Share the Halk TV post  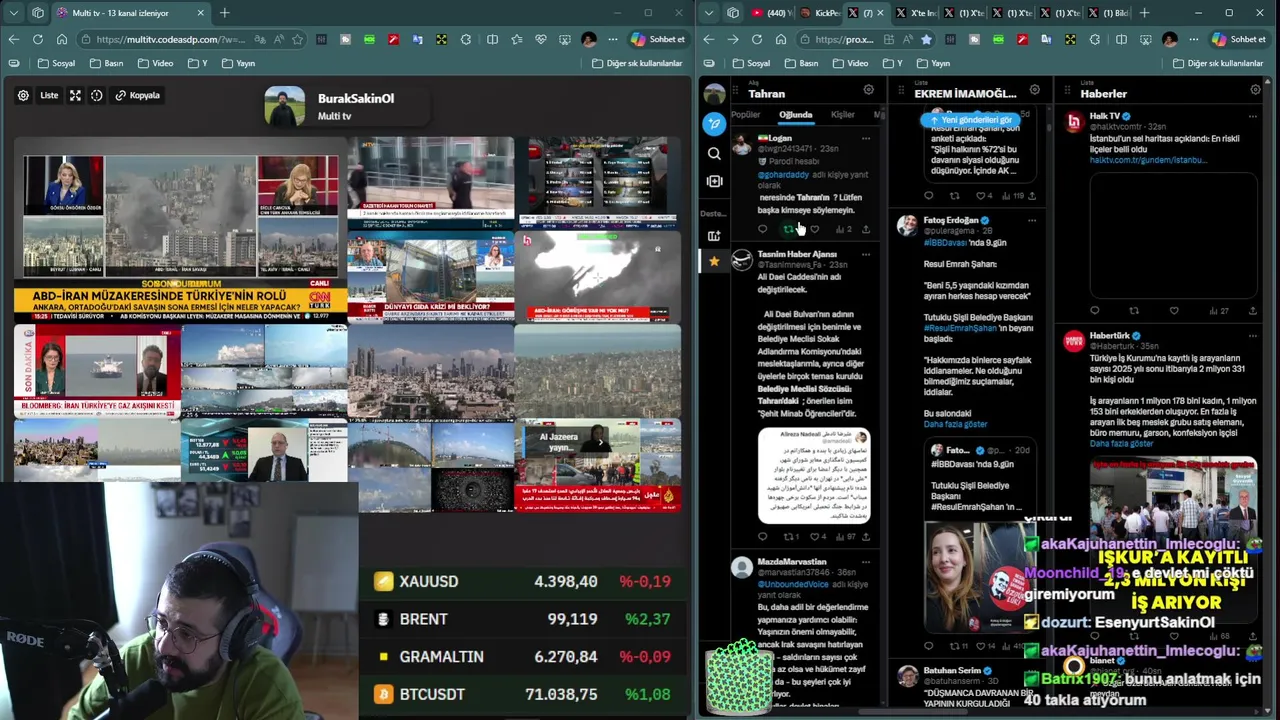[x=1252, y=311]
